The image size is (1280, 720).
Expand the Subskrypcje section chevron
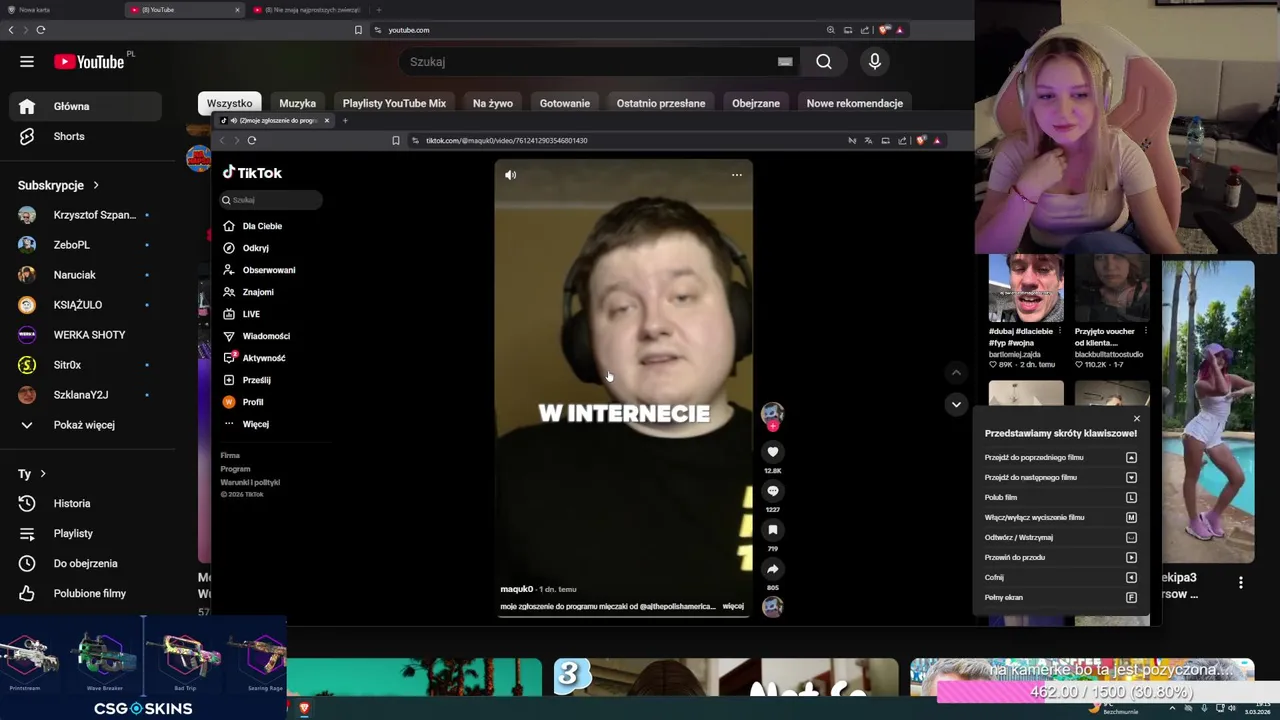point(96,185)
